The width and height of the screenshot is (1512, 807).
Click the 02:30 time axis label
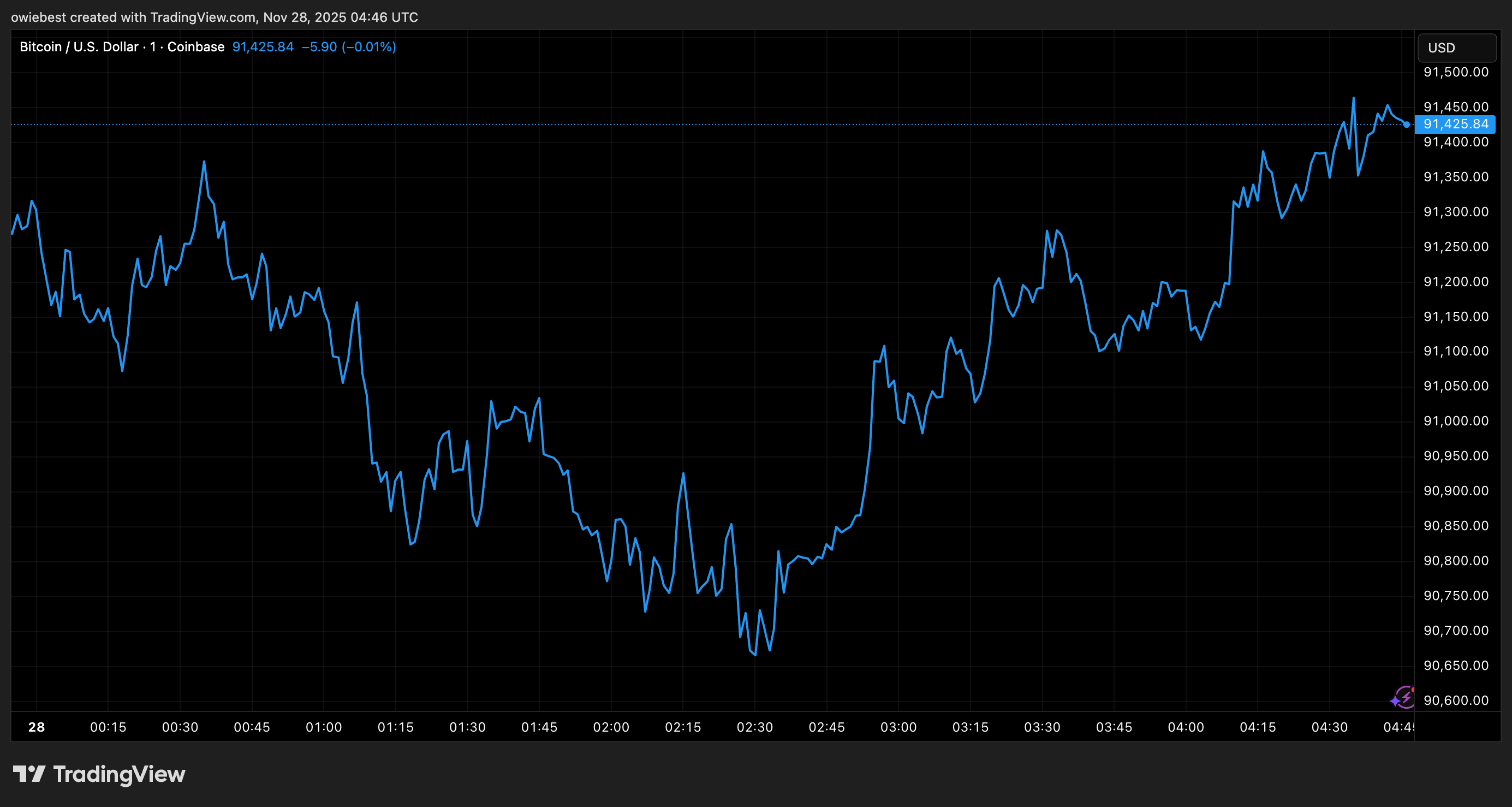coord(755,727)
